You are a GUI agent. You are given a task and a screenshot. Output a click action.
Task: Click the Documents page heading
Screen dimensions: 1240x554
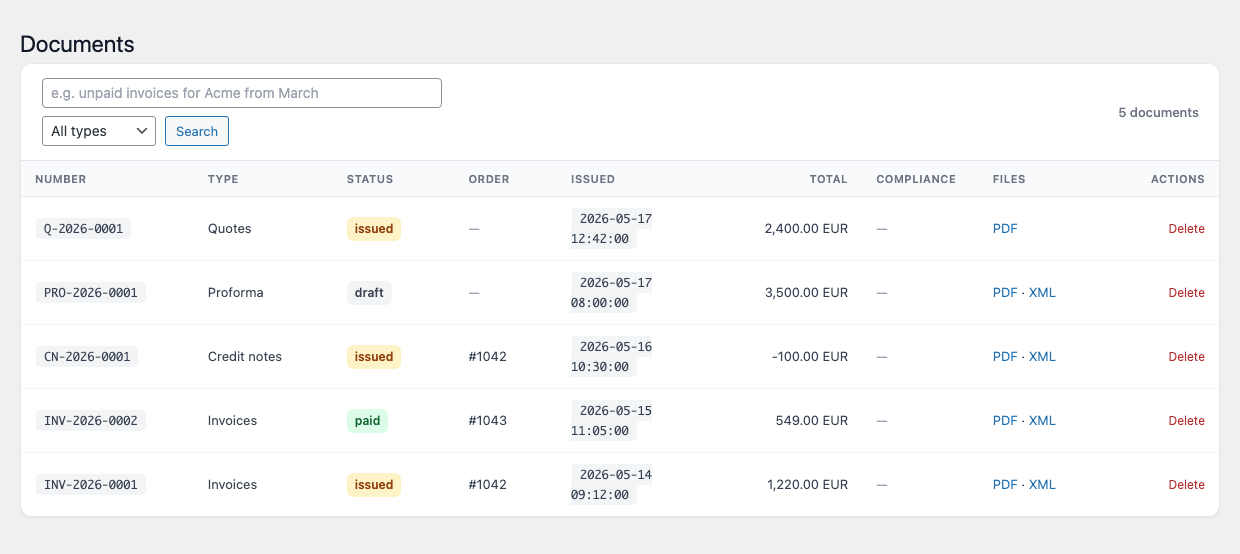tap(77, 44)
